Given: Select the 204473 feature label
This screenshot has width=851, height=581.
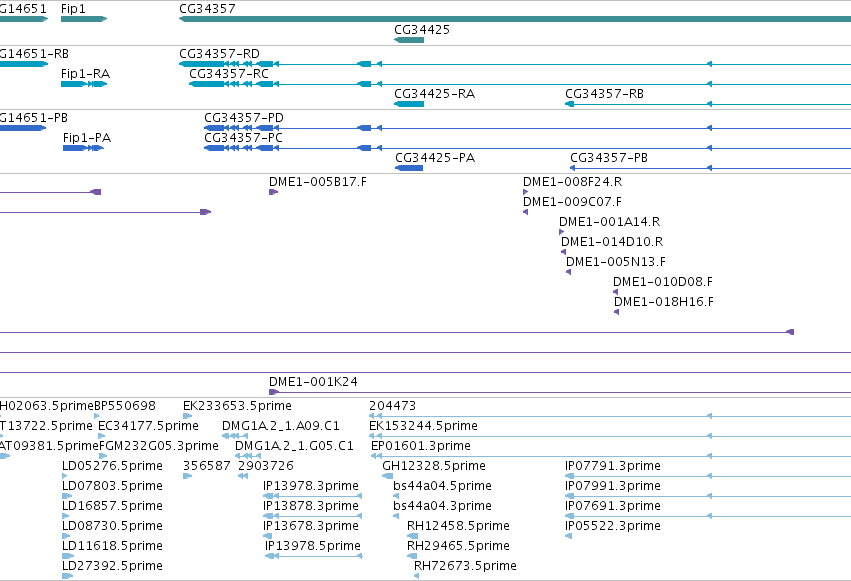Looking at the screenshot, I should [392, 406].
